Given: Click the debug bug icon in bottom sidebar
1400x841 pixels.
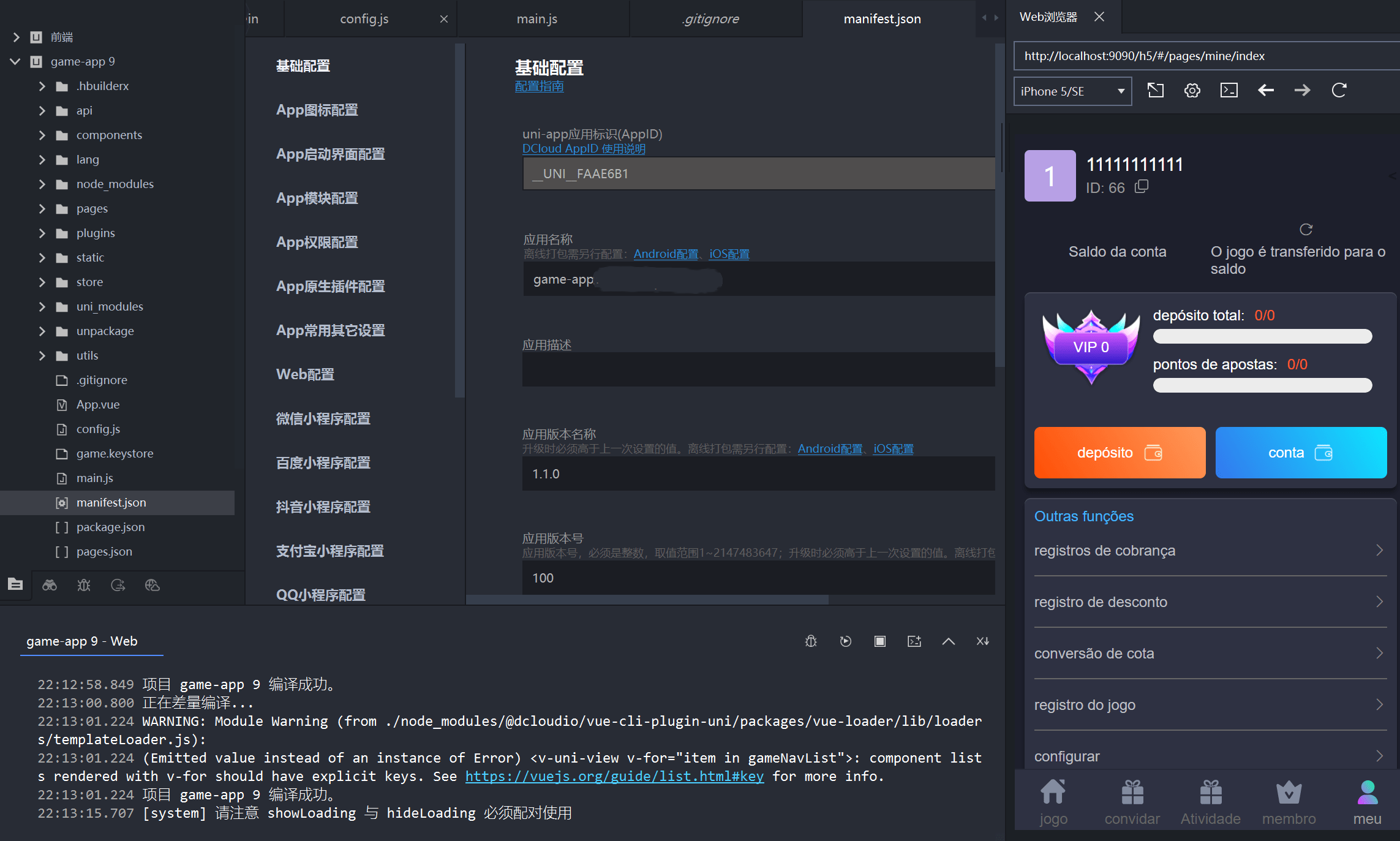Looking at the screenshot, I should (84, 586).
